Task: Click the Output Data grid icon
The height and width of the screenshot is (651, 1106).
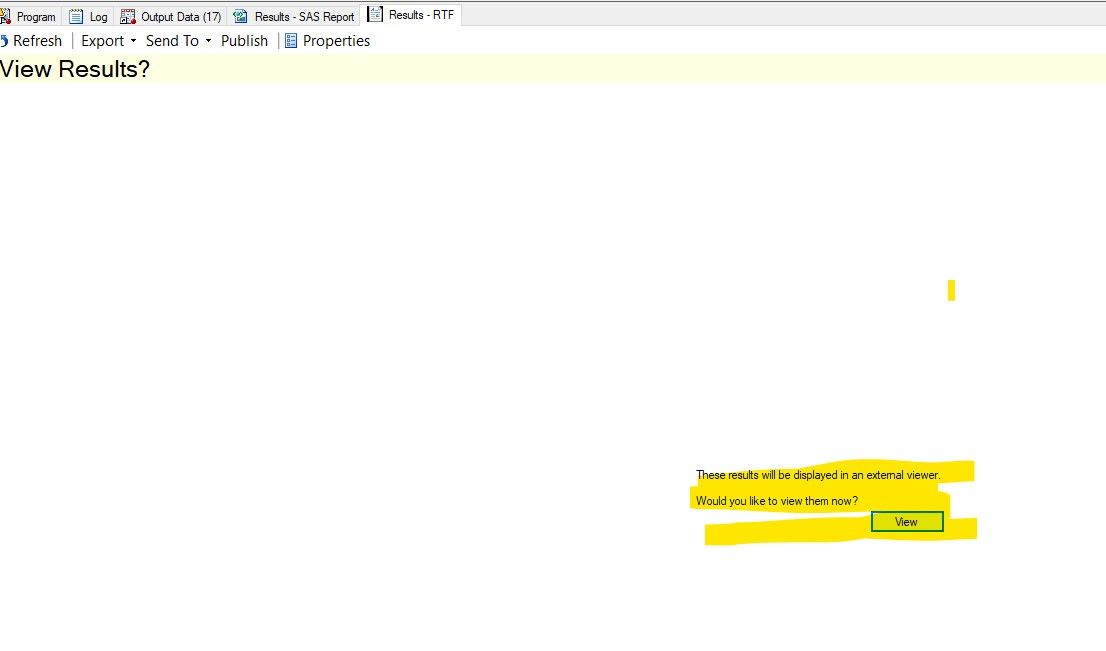Action: tap(127, 16)
